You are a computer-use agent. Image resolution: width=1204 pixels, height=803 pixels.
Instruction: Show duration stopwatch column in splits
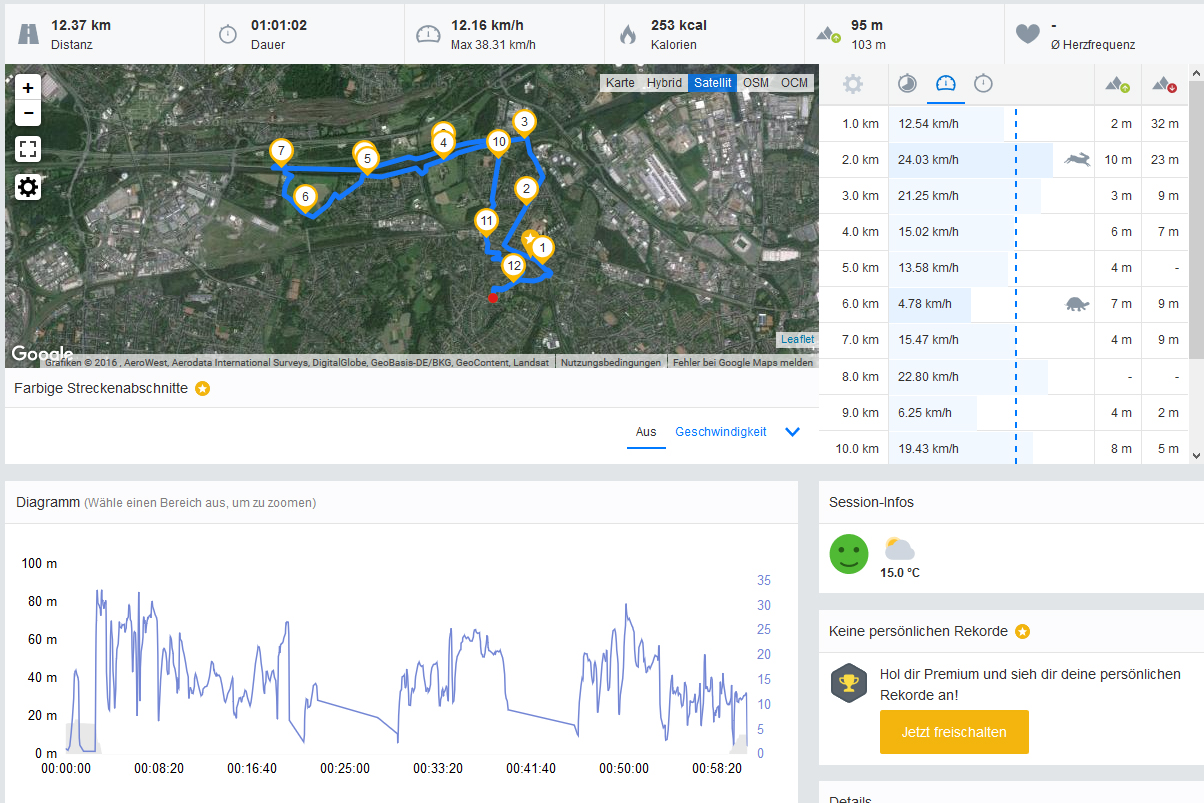[x=983, y=84]
